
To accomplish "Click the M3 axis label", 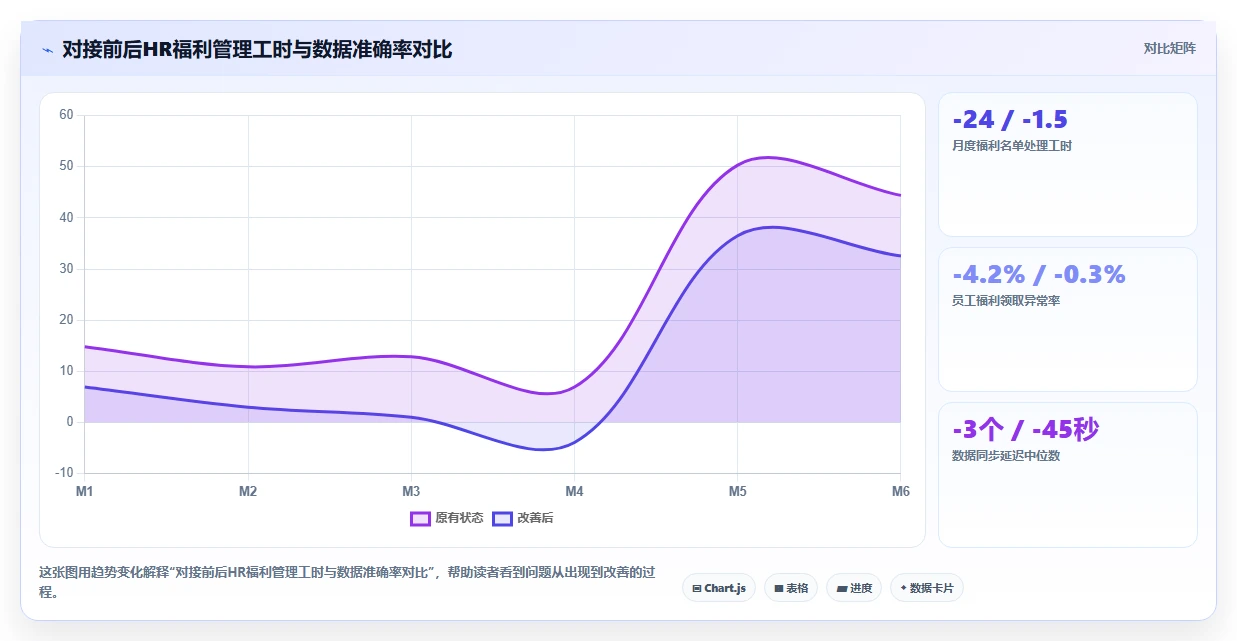I will 411,491.
